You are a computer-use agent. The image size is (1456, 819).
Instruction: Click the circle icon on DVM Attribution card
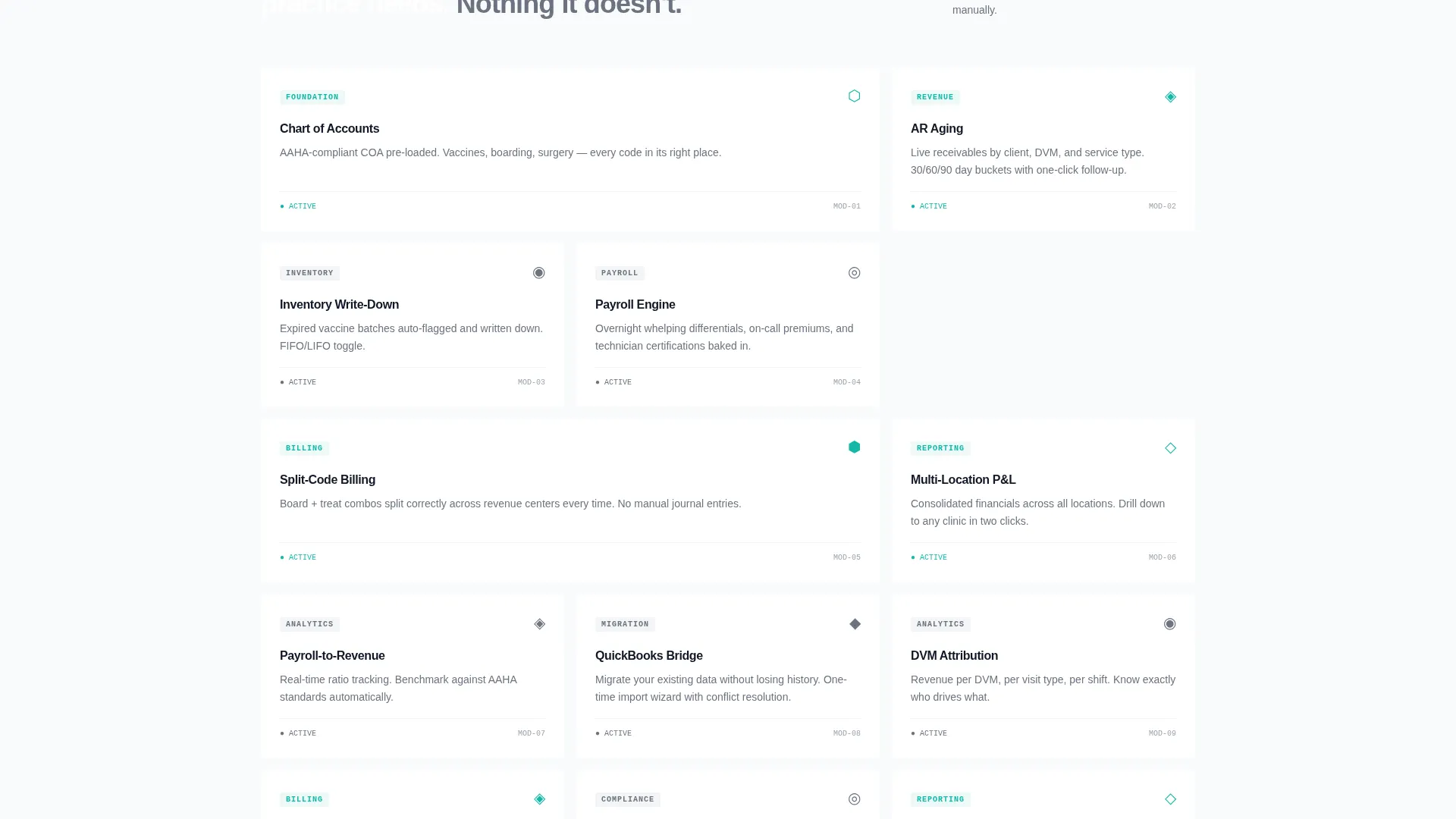point(1169,624)
